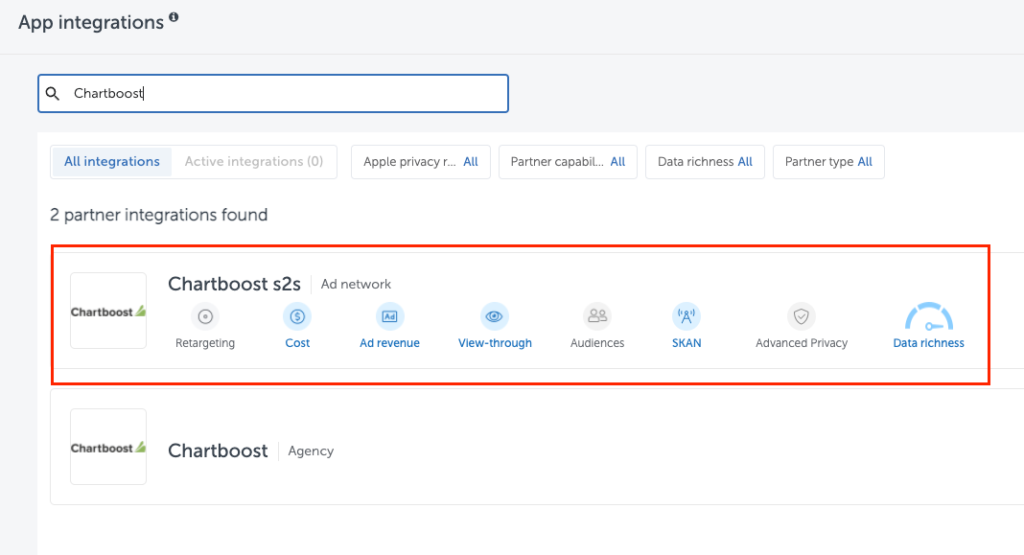Click the Audiences people icon
The width and height of the screenshot is (1024, 555).
[x=597, y=317]
